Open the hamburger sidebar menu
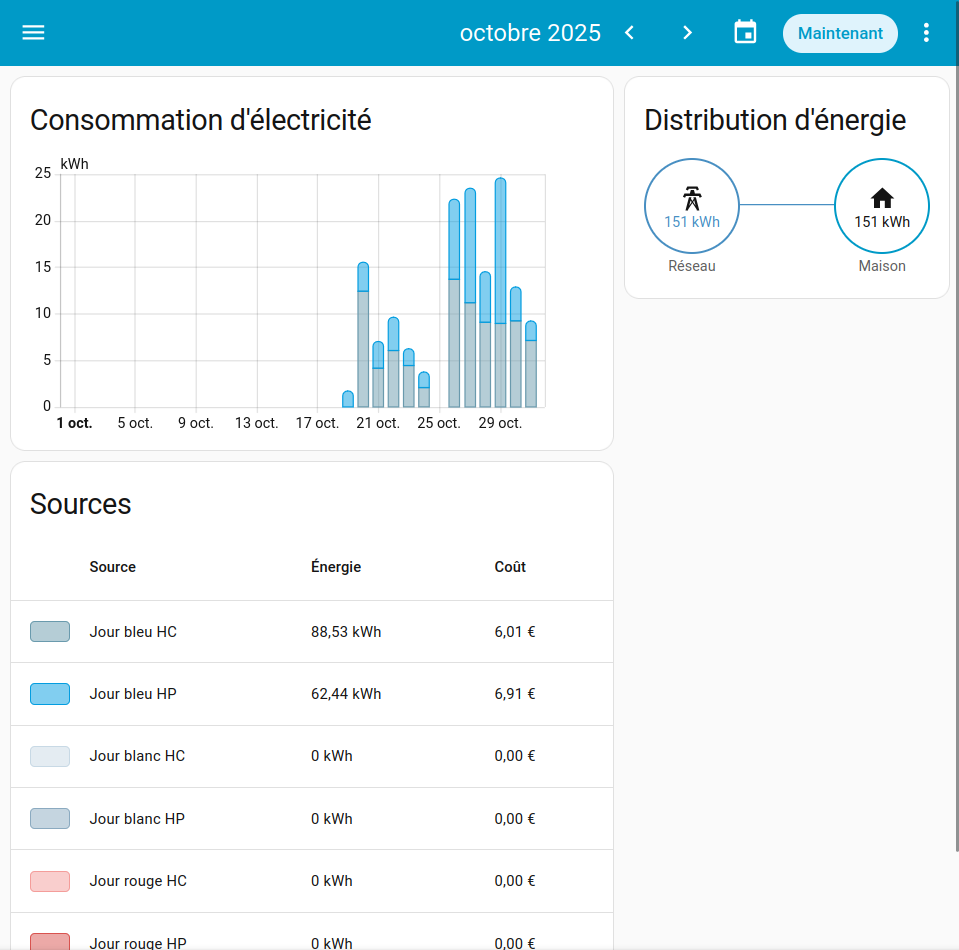This screenshot has height=950, width=959. tap(34, 33)
